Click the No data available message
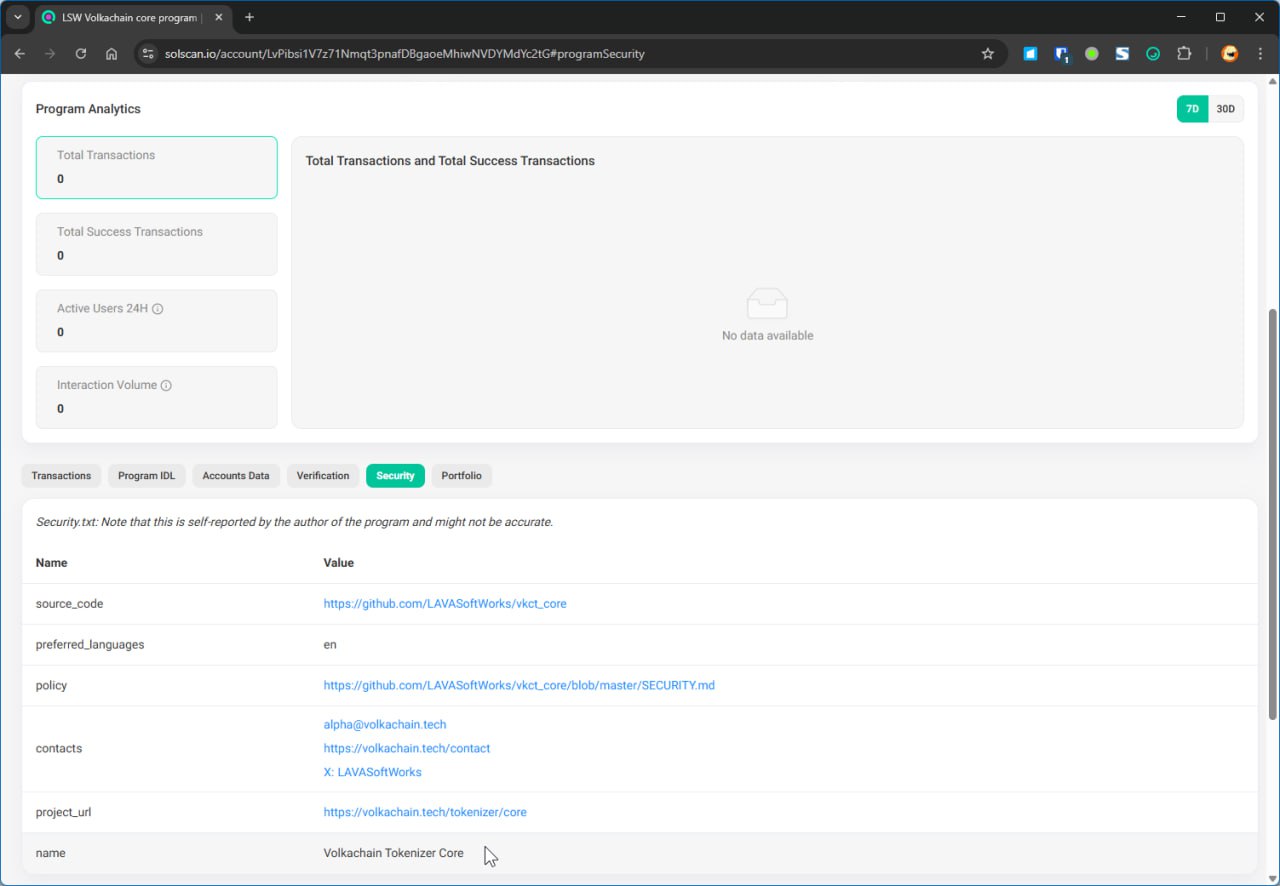Screen dimensions: 1280x886 (768, 336)
